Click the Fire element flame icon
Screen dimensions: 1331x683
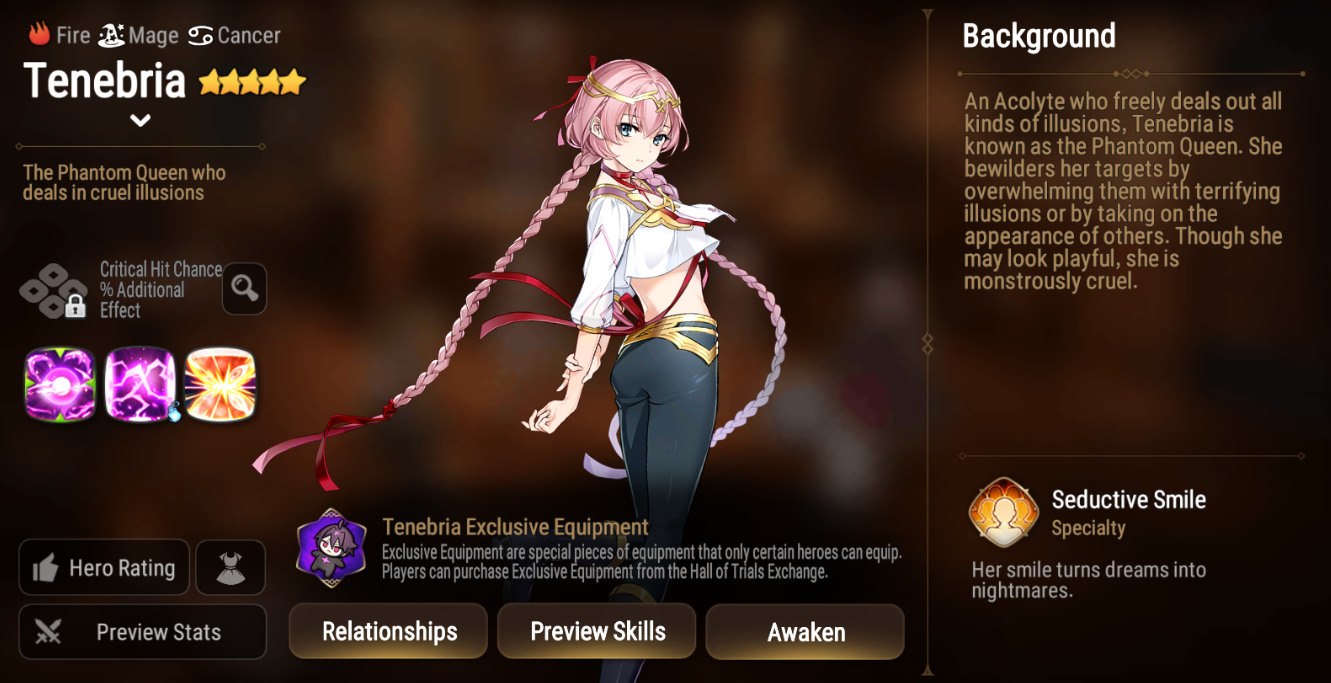[x=39, y=35]
